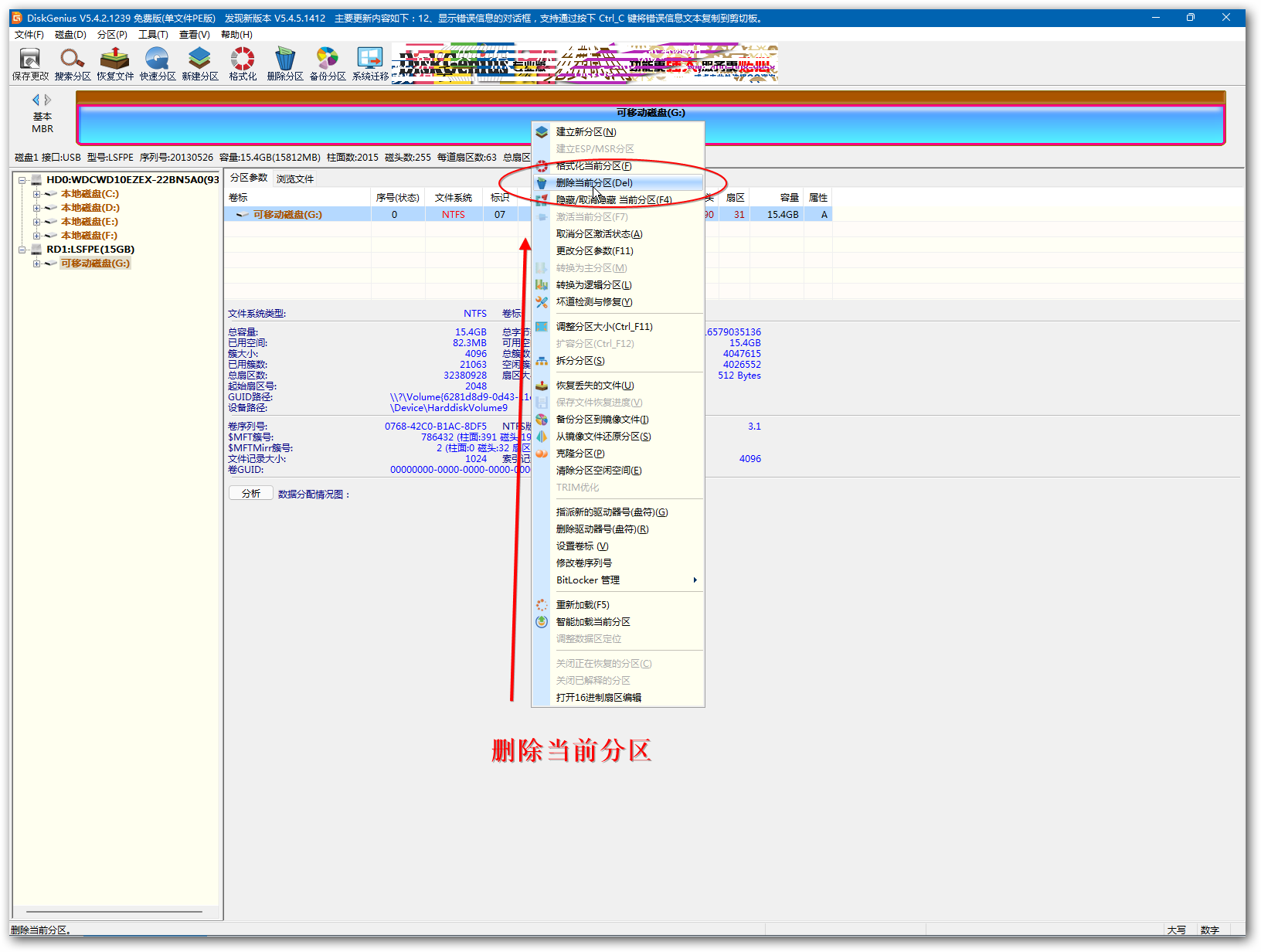Expand 可移动磁盘(G:) tree node
The width and height of the screenshot is (1261, 952).
coord(36,263)
